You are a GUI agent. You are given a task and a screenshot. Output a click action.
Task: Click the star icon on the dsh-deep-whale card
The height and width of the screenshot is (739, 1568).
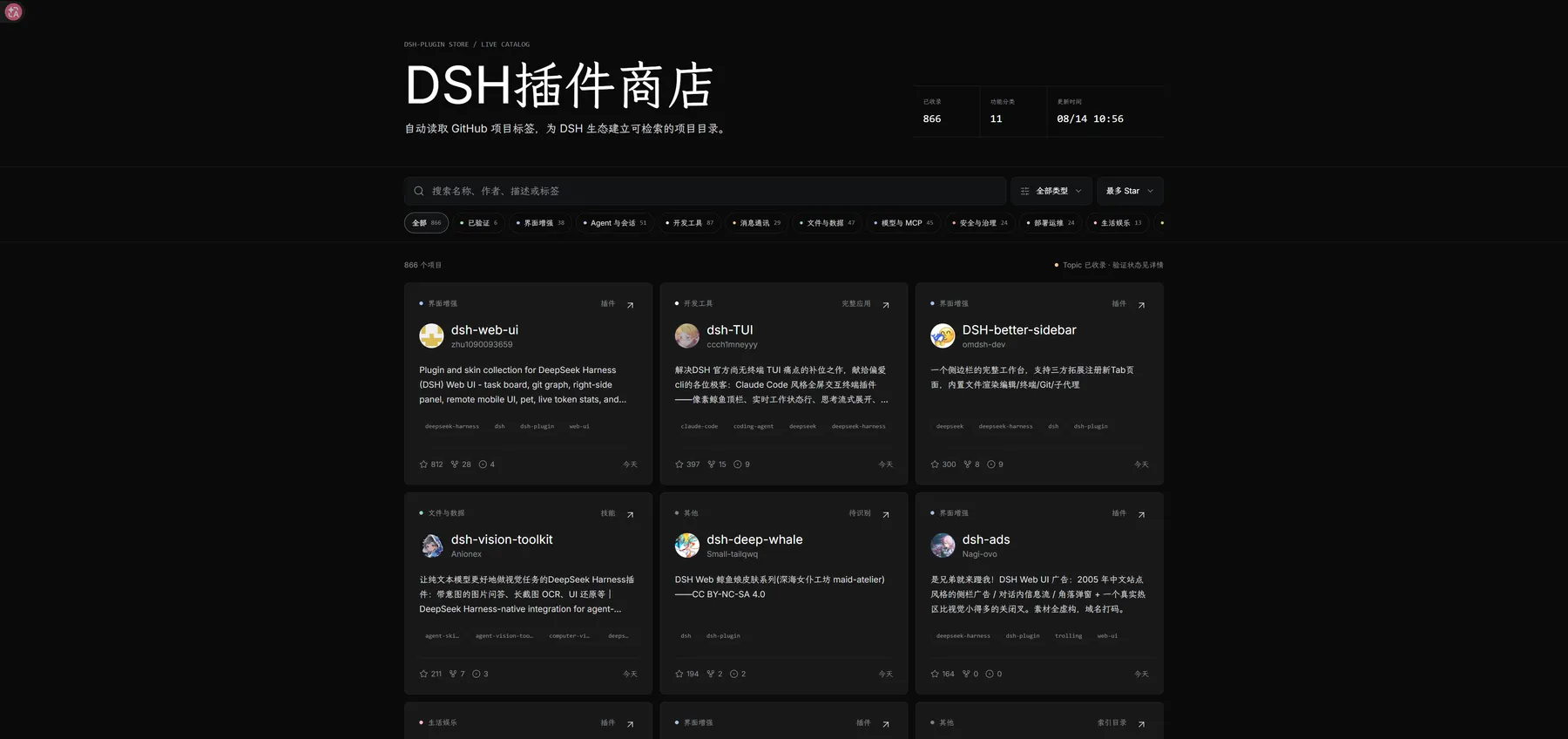tap(679, 674)
